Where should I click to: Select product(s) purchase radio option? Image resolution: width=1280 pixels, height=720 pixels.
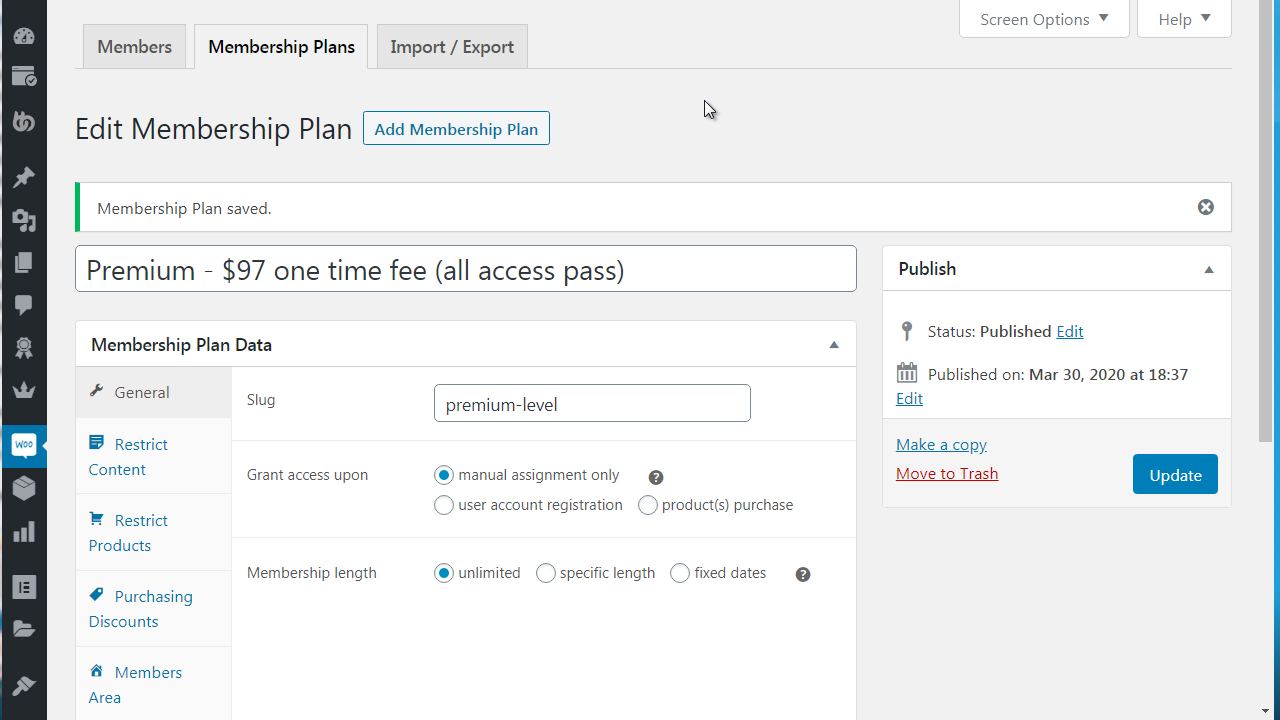(x=648, y=505)
